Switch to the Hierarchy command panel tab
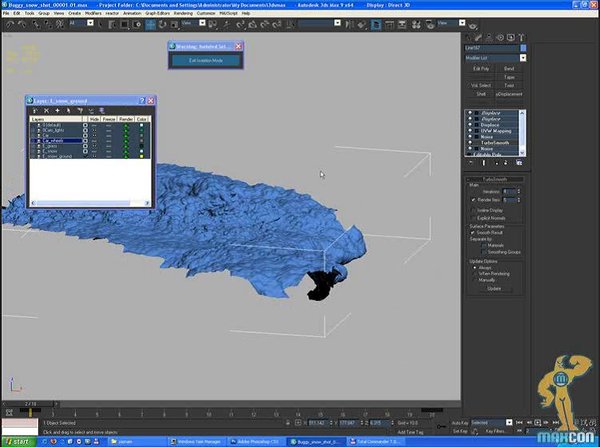This screenshot has height=447, width=600. tap(489, 37)
